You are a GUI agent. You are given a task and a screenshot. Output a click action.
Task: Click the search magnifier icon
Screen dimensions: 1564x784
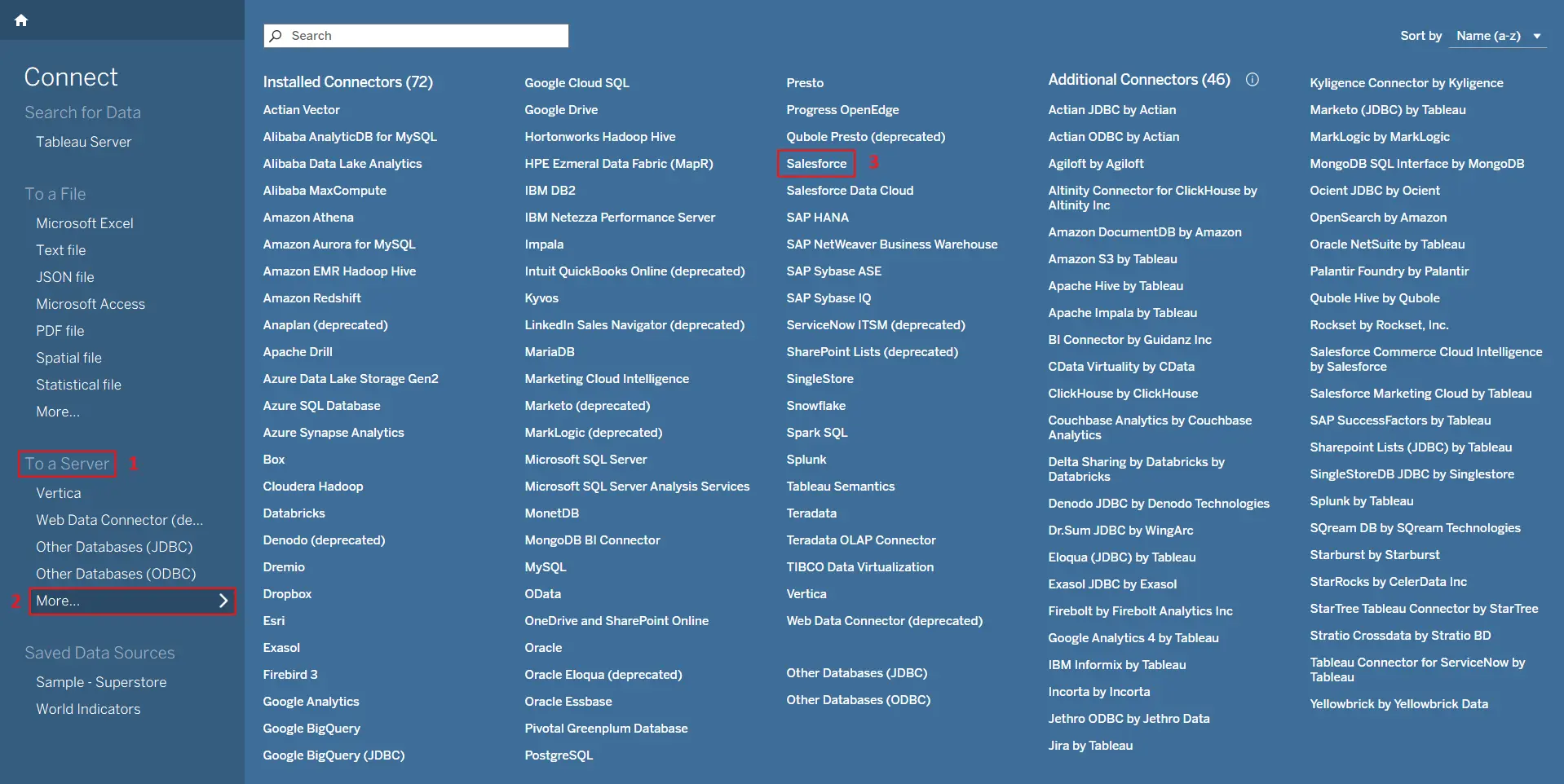click(x=276, y=36)
